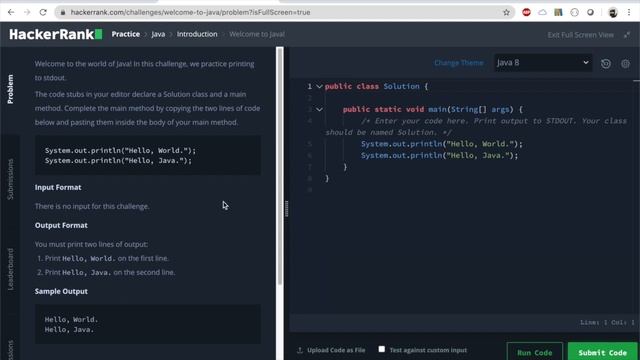The image size is (640, 360).
Task: Click the Output Format heading
Action: (x=61, y=225)
